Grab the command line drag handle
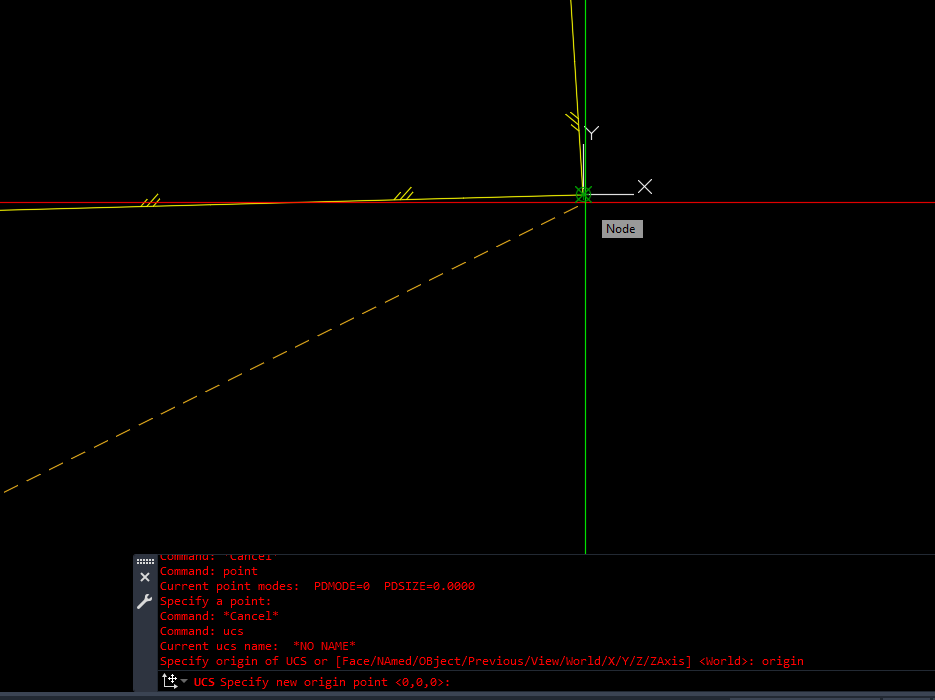Image resolution: width=935 pixels, height=700 pixels. click(x=145, y=561)
